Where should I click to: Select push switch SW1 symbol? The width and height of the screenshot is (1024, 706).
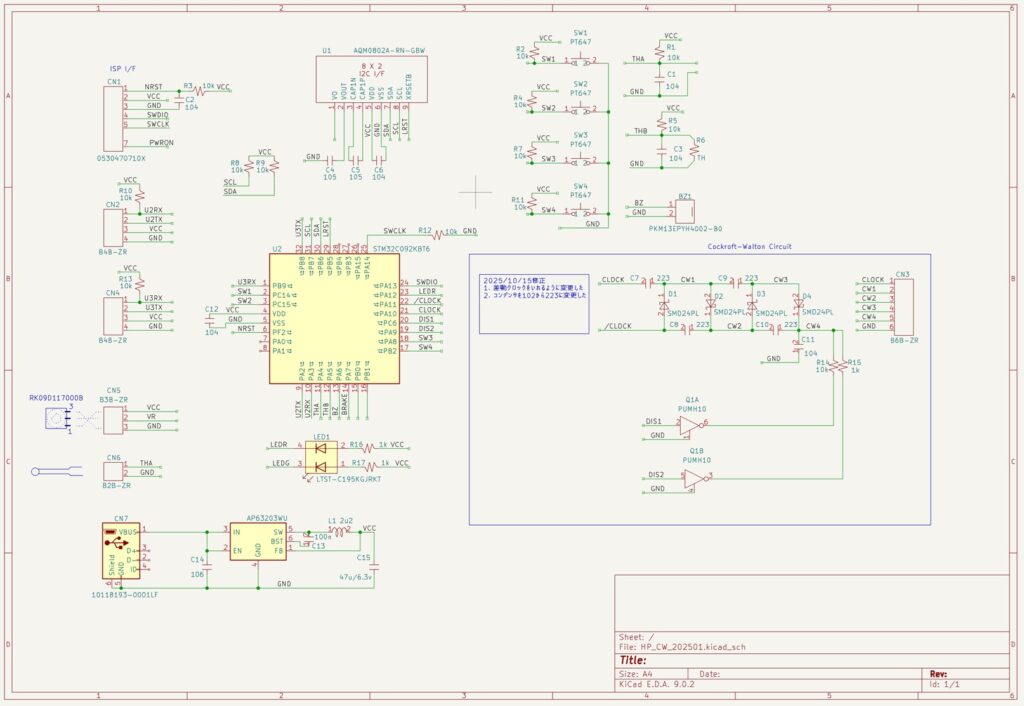tap(581, 60)
